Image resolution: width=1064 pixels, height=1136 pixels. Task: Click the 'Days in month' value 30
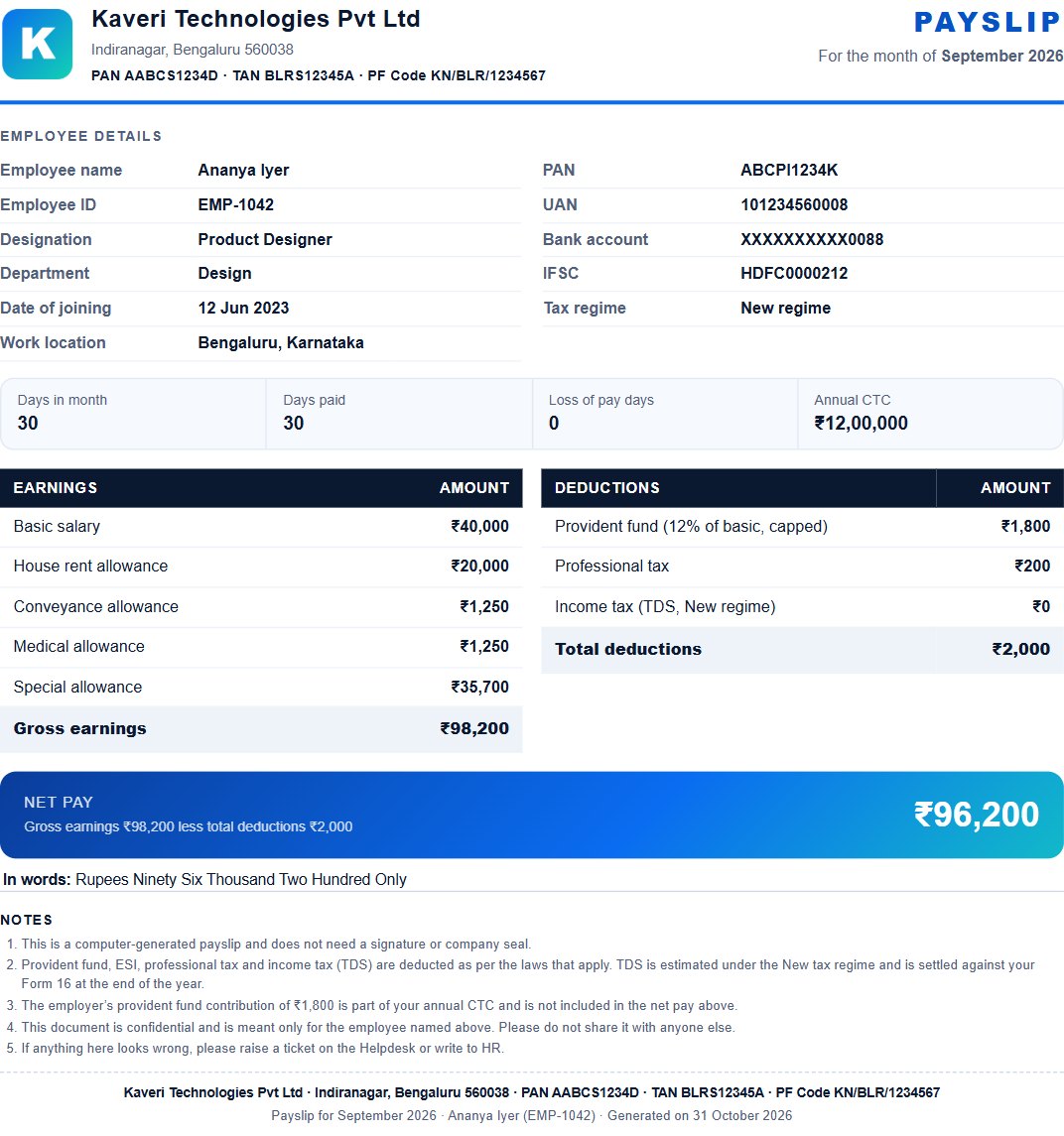[x=28, y=423]
